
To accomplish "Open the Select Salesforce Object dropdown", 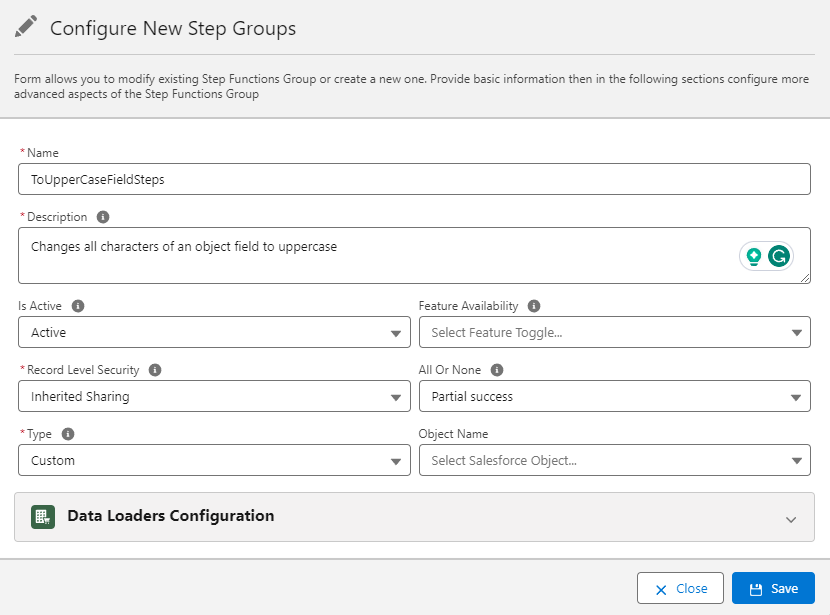I will pos(614,461).
